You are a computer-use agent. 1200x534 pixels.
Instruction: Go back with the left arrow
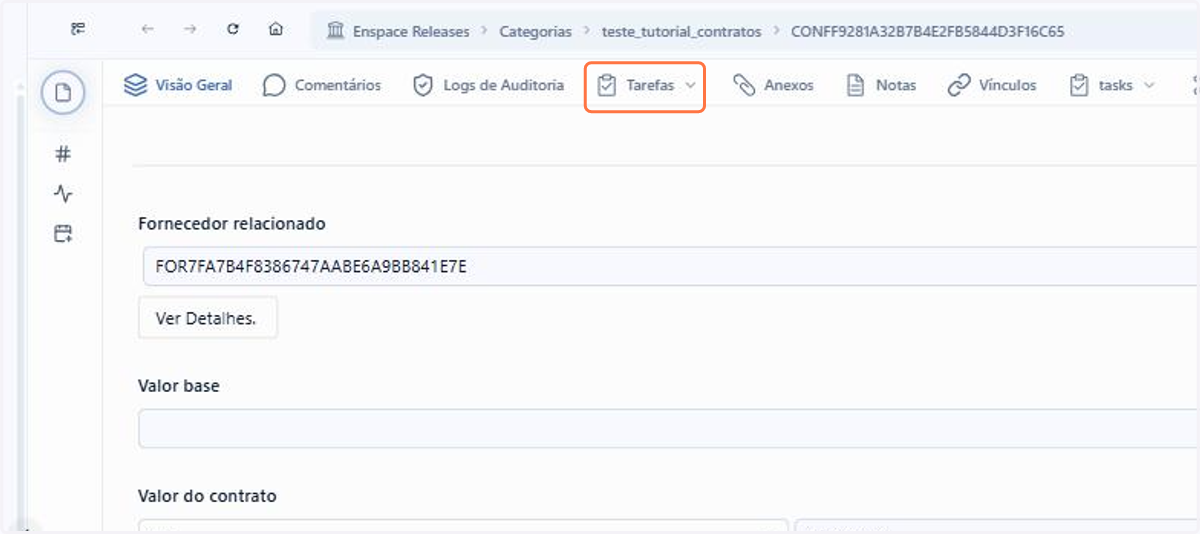point(148,30)
